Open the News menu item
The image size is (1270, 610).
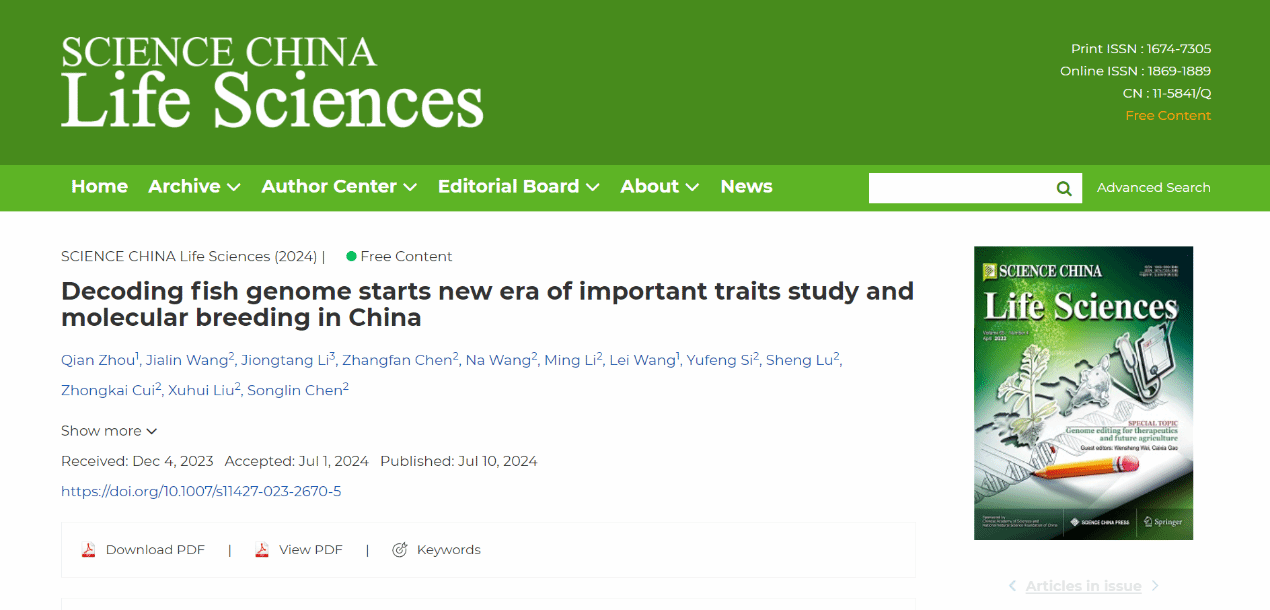tap(746, 187)
